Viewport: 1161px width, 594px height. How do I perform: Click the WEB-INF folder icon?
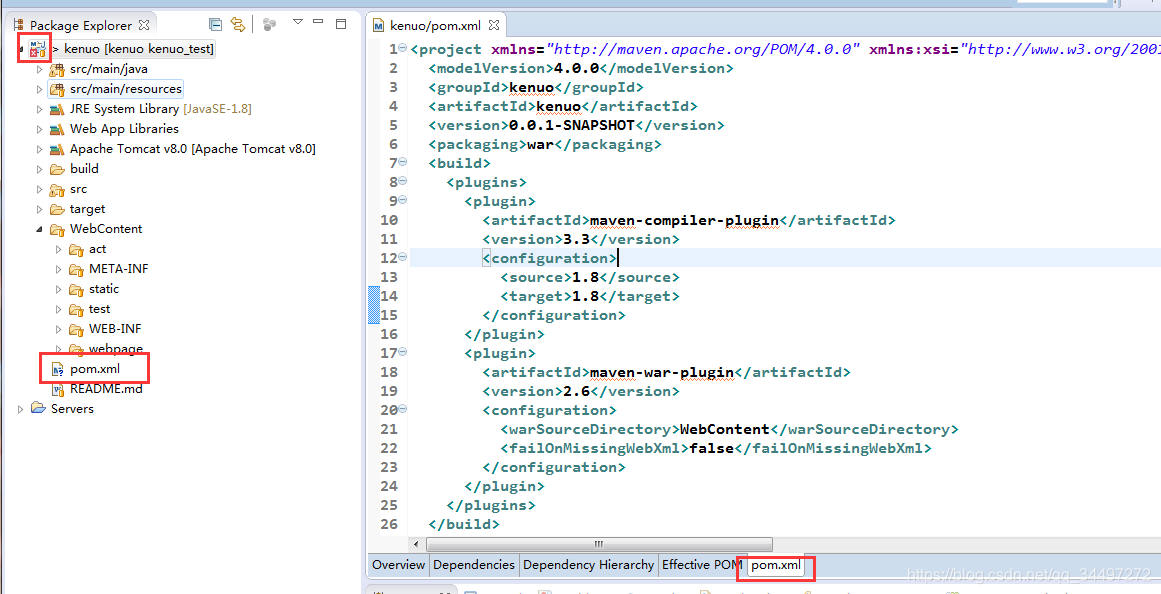coord(76,330)
